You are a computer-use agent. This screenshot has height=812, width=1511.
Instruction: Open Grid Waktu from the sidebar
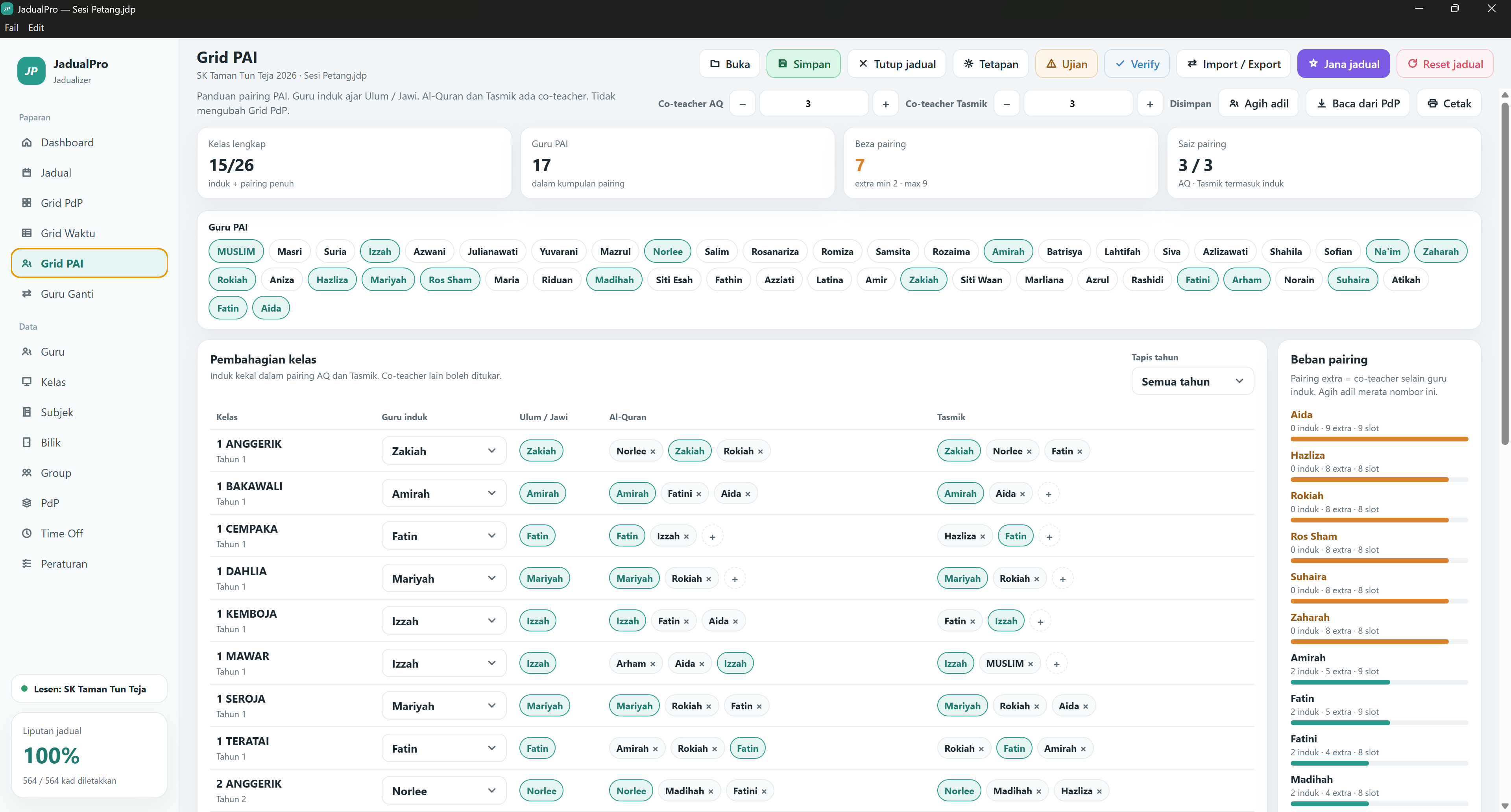pyautogui.click(x=89, y=233)
